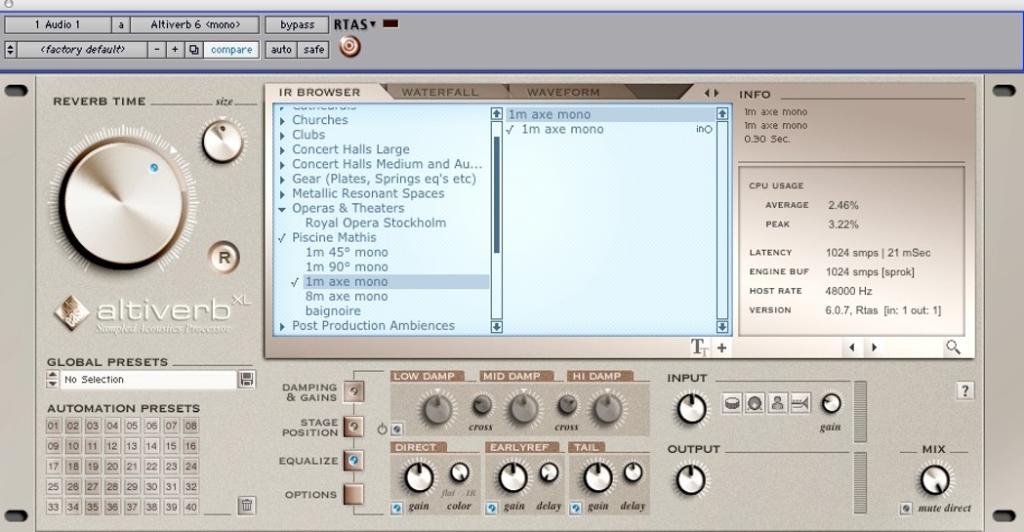The width and height of the screenshot is (1024, 532).
Task: Delete automation preset with trash icon
Action: (246, 505)
